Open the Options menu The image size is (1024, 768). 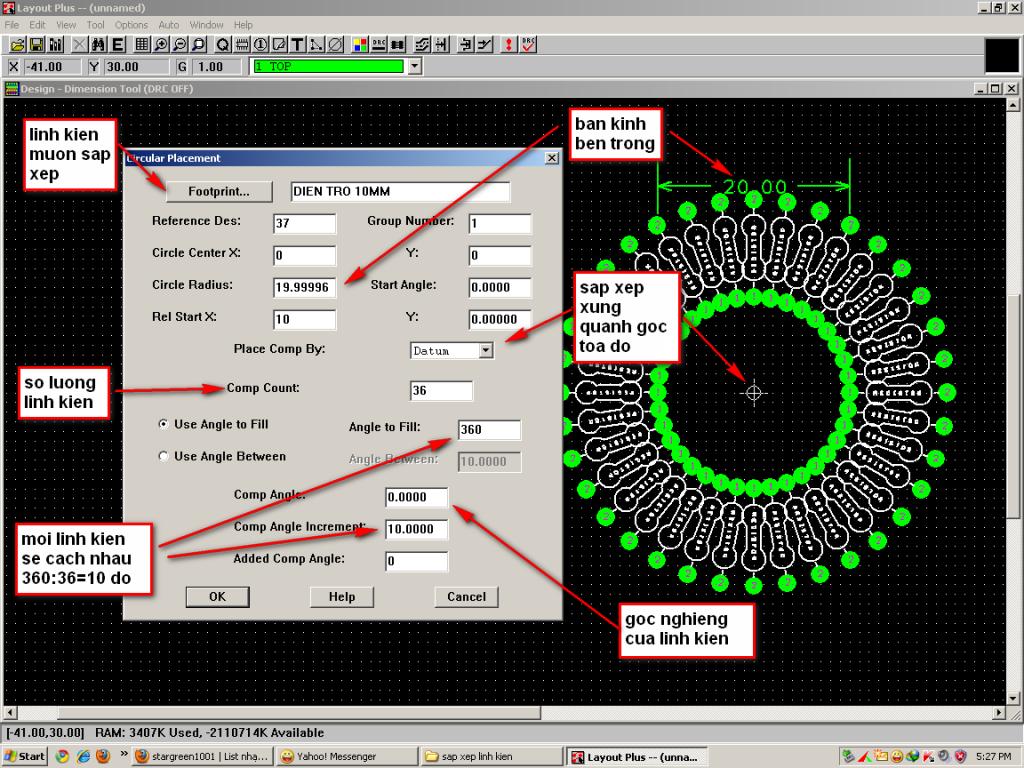[x=131, y=24]
